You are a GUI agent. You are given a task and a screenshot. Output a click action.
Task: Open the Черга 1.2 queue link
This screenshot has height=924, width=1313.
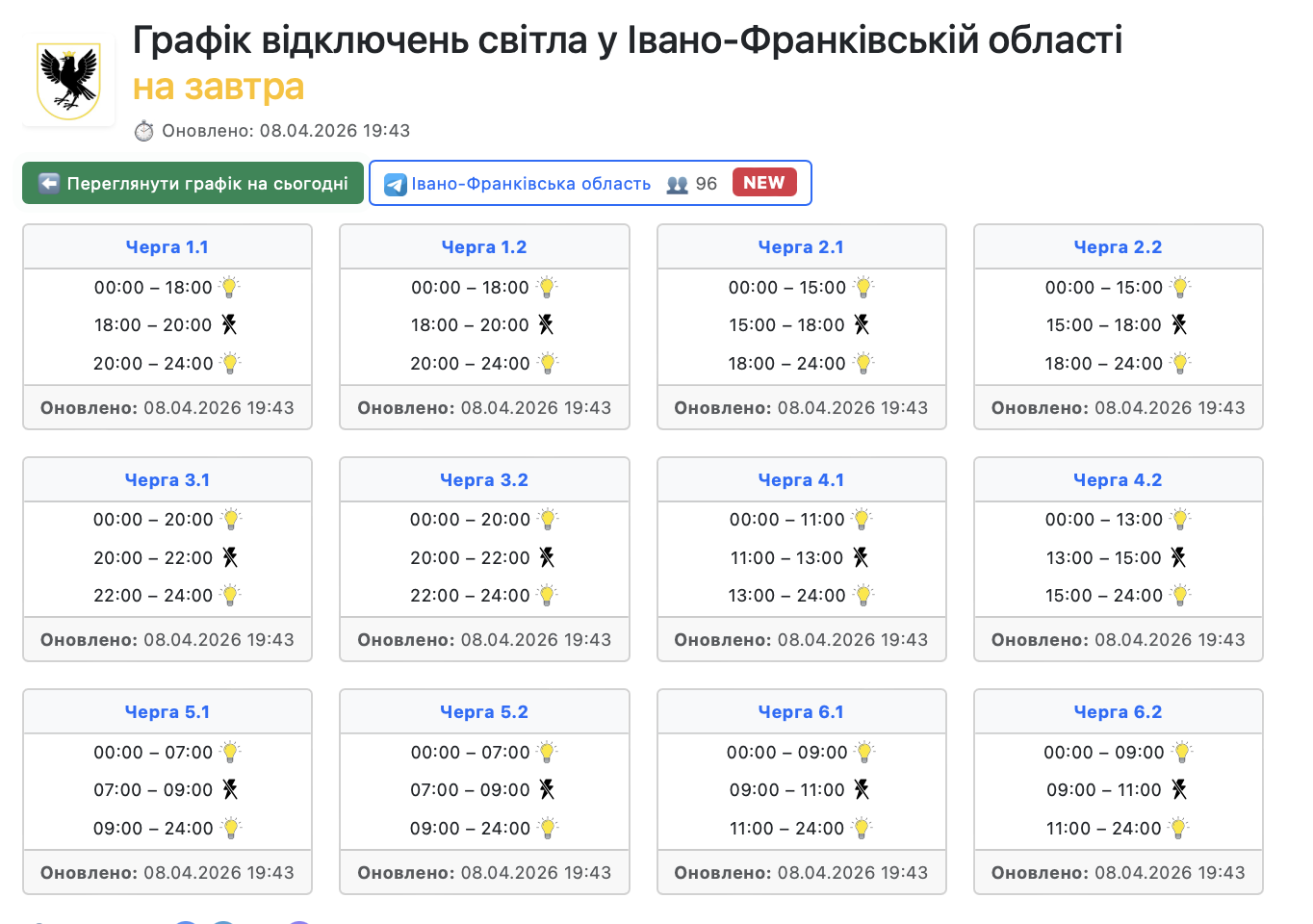pyautogui.click(x=484, y=247)
